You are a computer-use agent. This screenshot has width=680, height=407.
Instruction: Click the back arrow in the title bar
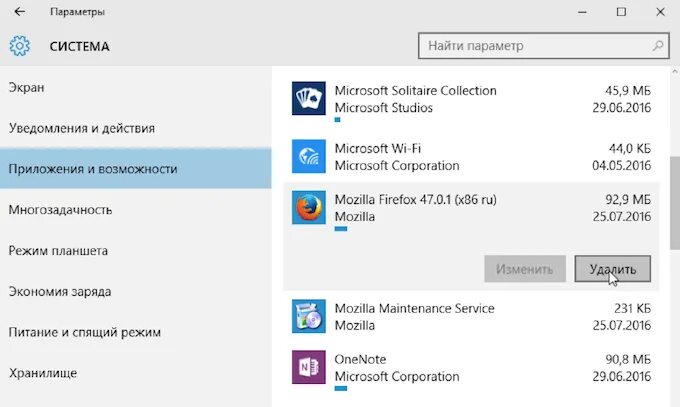click(x=20, y=12)
